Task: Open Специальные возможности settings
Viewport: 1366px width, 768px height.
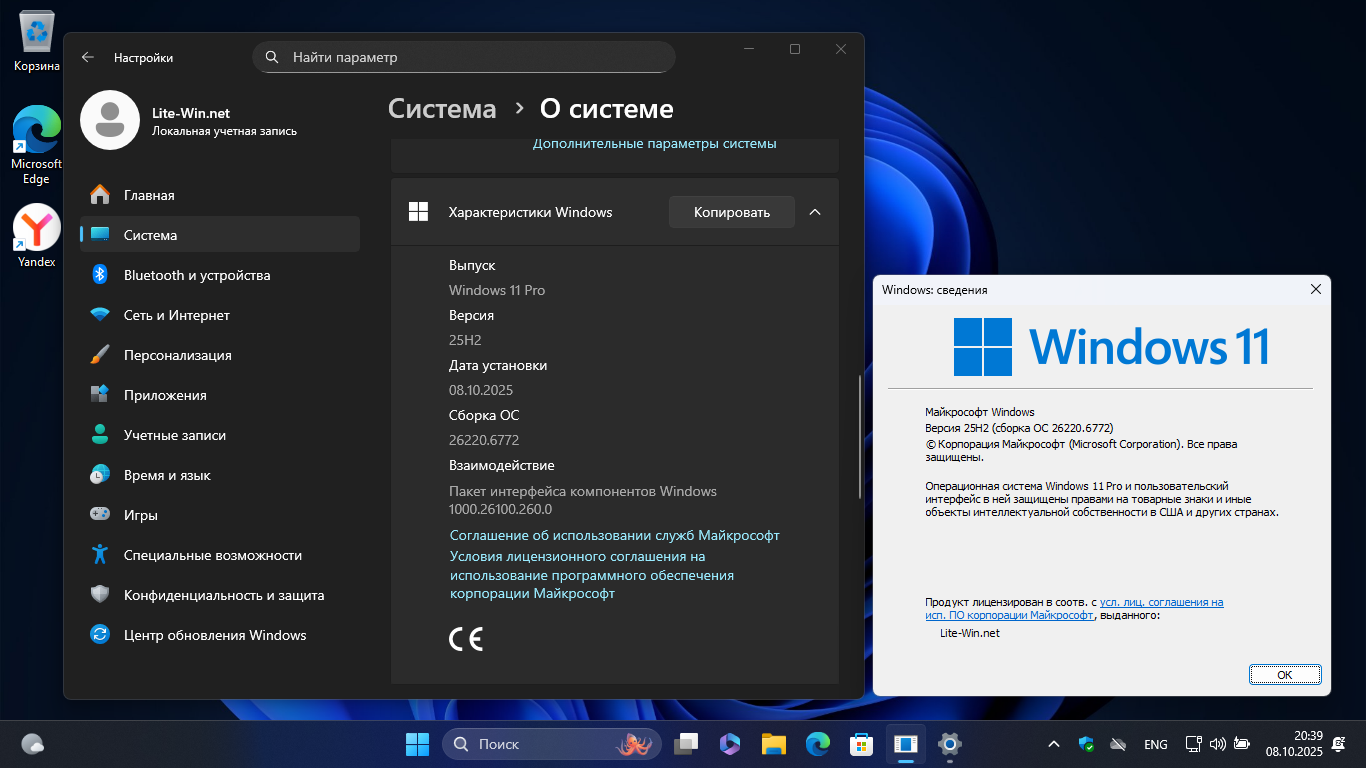Action: pos(212,555)
